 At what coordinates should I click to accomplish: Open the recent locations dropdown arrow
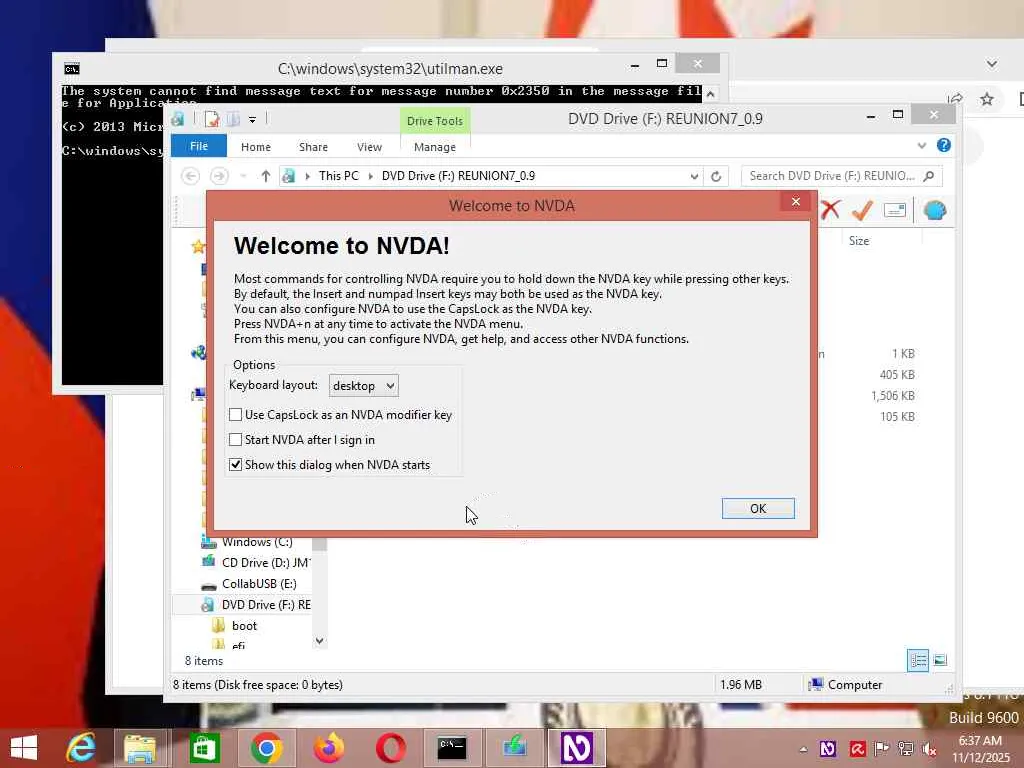click(x=243, y=176)
